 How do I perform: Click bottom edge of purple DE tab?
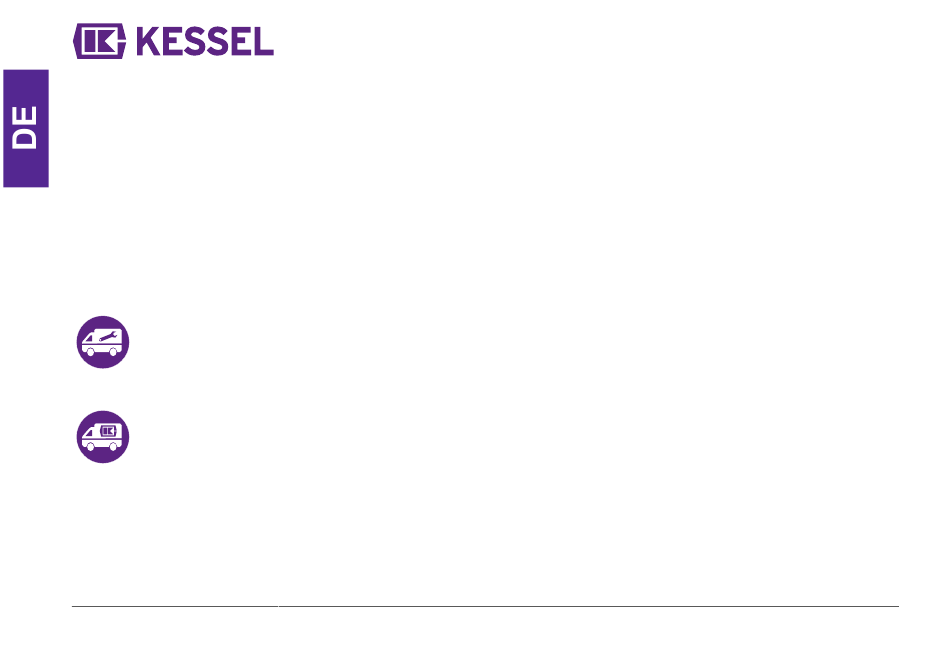click(x=26, y=185)
